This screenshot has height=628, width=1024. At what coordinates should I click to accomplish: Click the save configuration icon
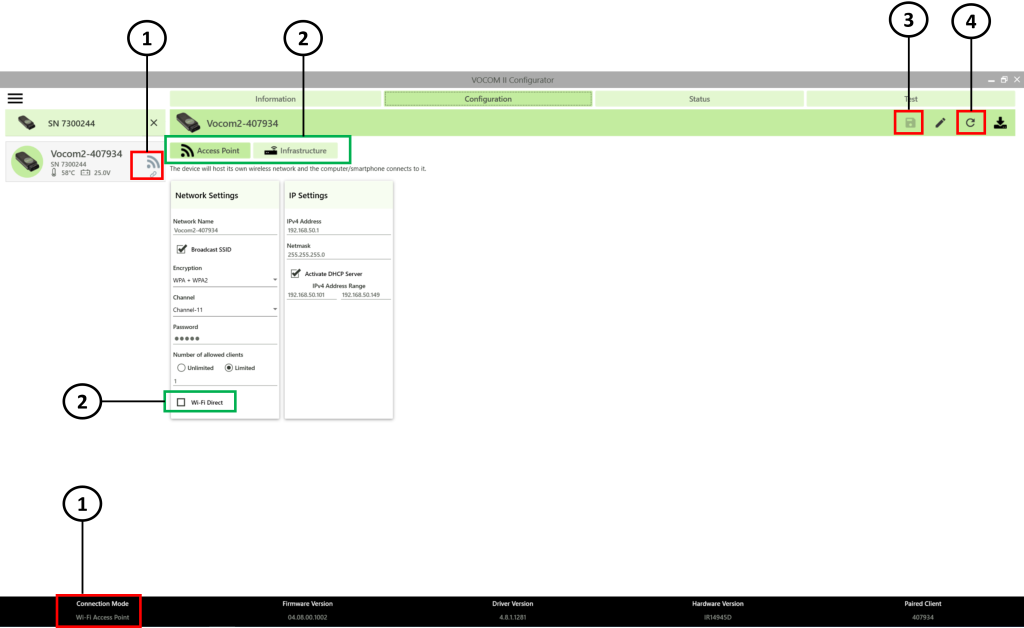(910, 123)
